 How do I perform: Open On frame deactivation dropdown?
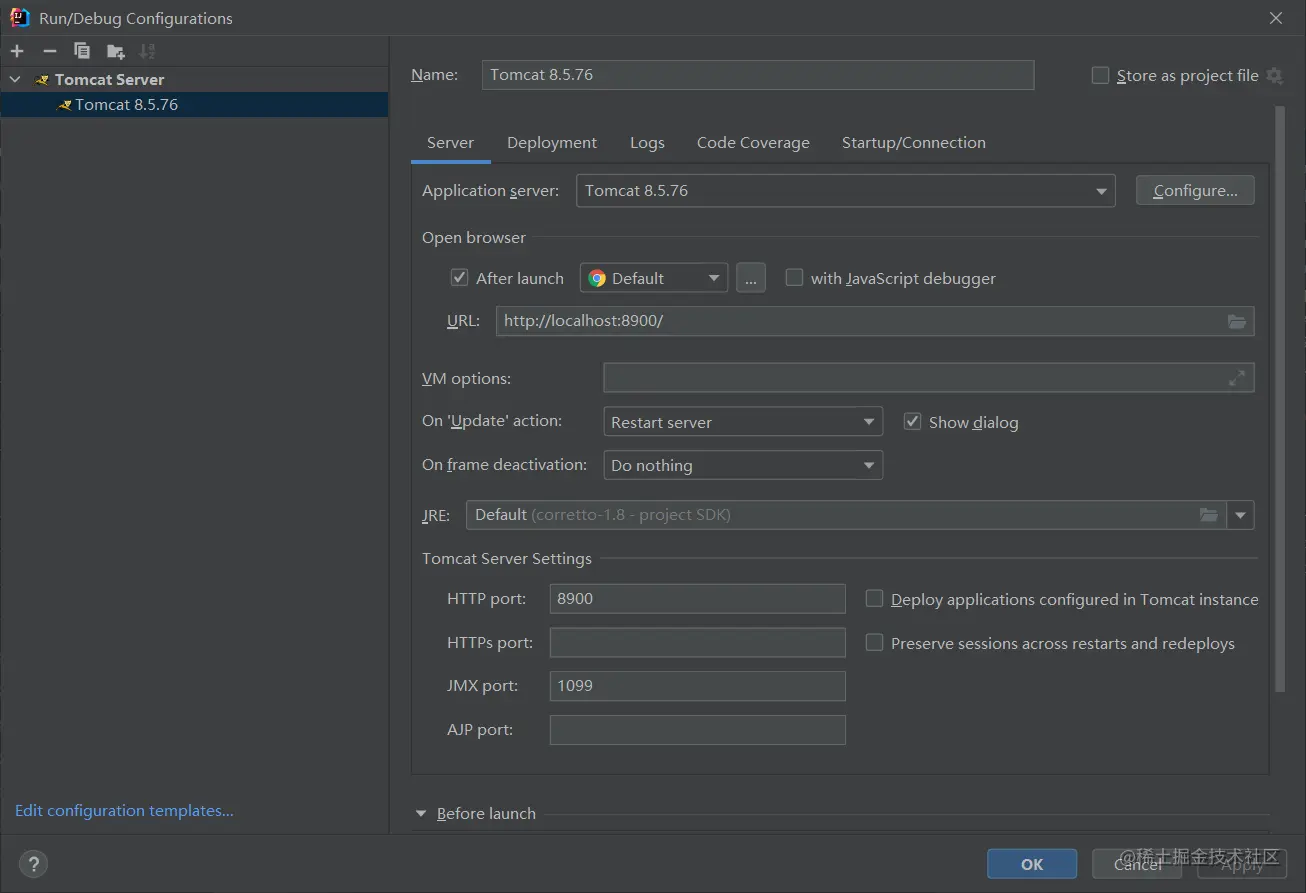743,465
